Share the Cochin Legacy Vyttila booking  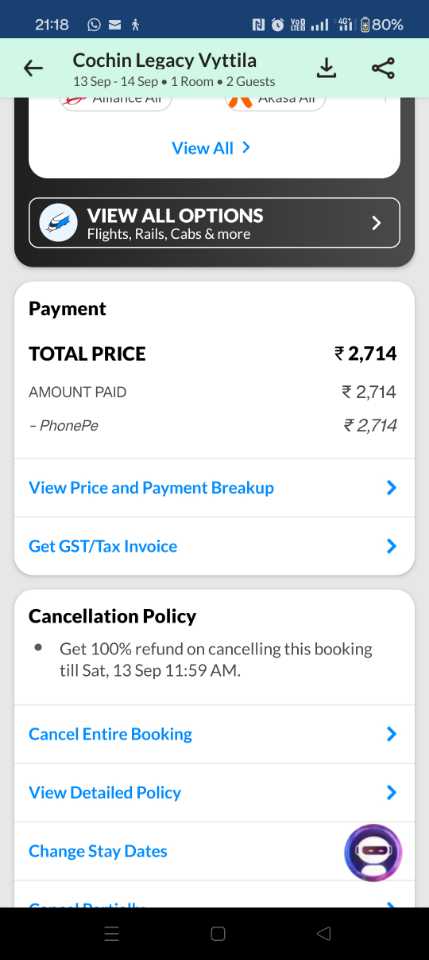click(384, 68)
